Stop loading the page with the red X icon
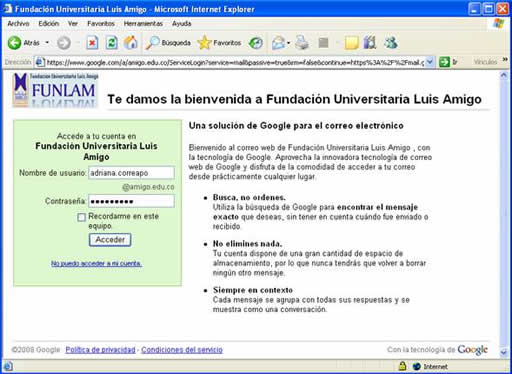512x374 pixels. click(92, 43)
